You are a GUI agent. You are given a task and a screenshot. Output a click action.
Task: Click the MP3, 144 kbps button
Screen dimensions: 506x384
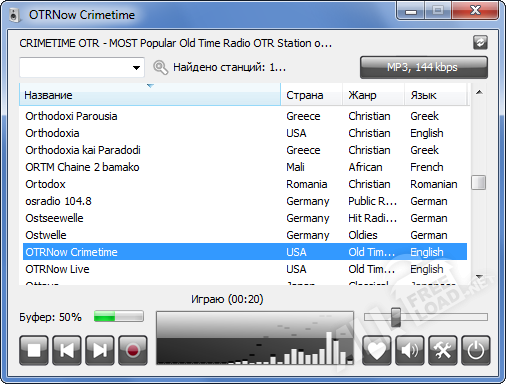(x=424, y=67)
